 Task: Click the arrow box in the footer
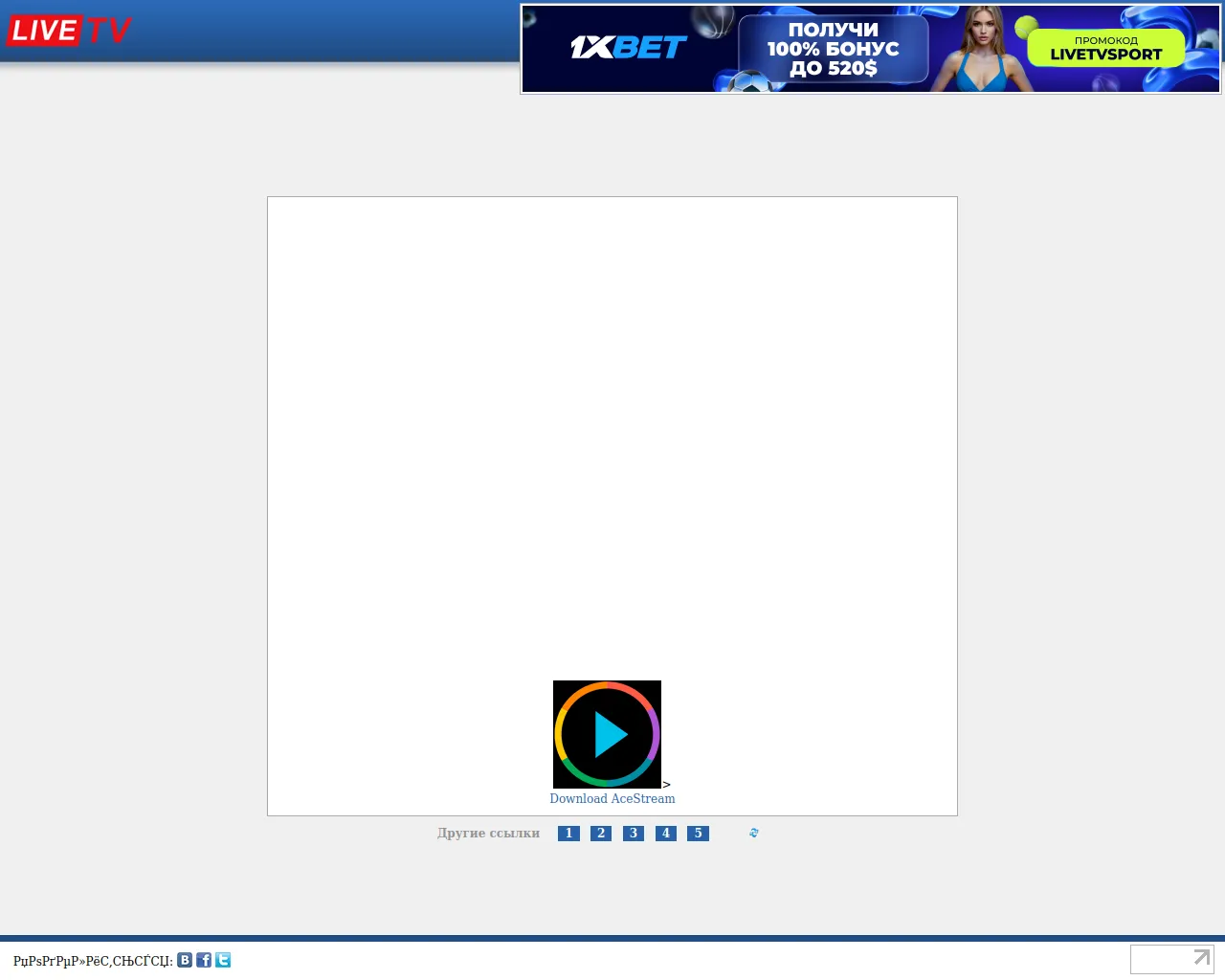coord(1172,959)
